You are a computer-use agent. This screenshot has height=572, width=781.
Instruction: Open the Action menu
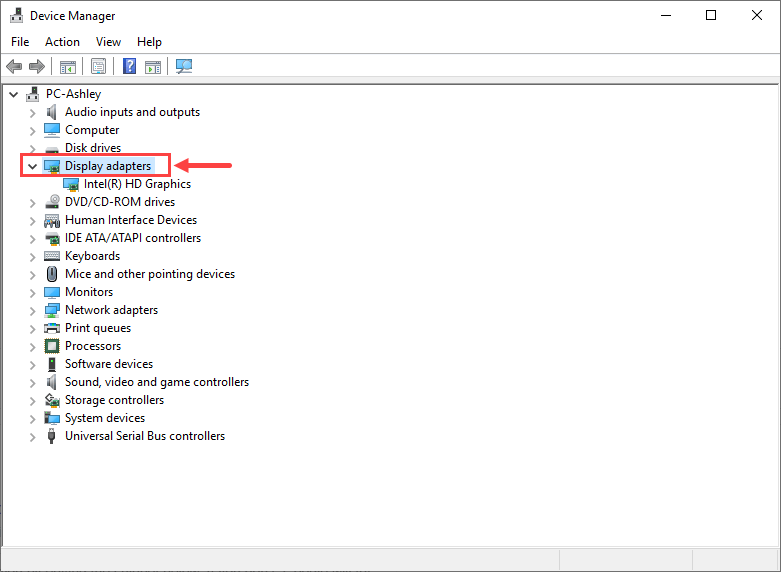[62, 42]
